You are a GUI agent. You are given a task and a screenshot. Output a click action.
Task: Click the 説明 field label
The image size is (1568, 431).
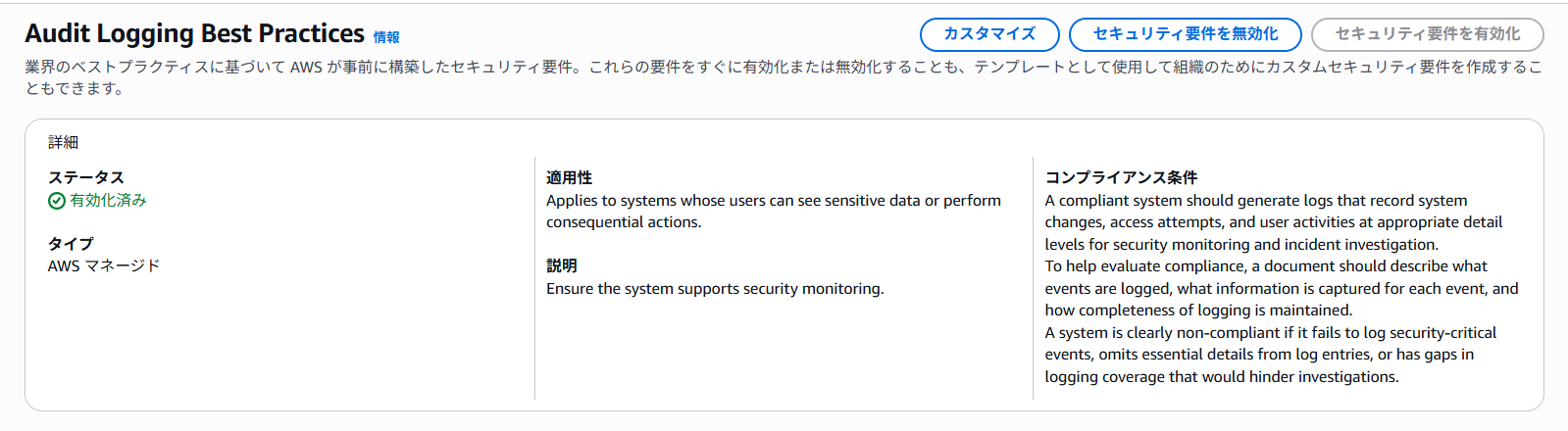tap(561, 265)
